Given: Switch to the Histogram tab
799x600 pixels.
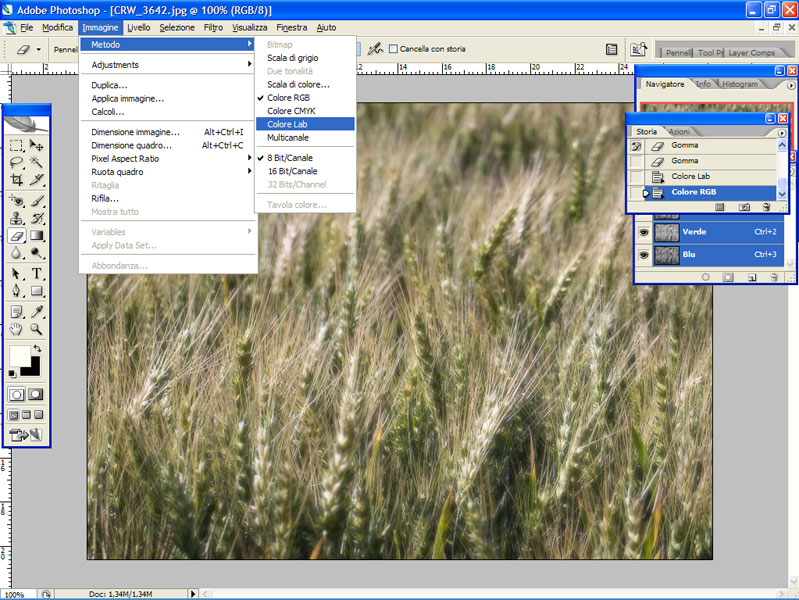Looking at the screenshot, I should [x=739, y=84].
